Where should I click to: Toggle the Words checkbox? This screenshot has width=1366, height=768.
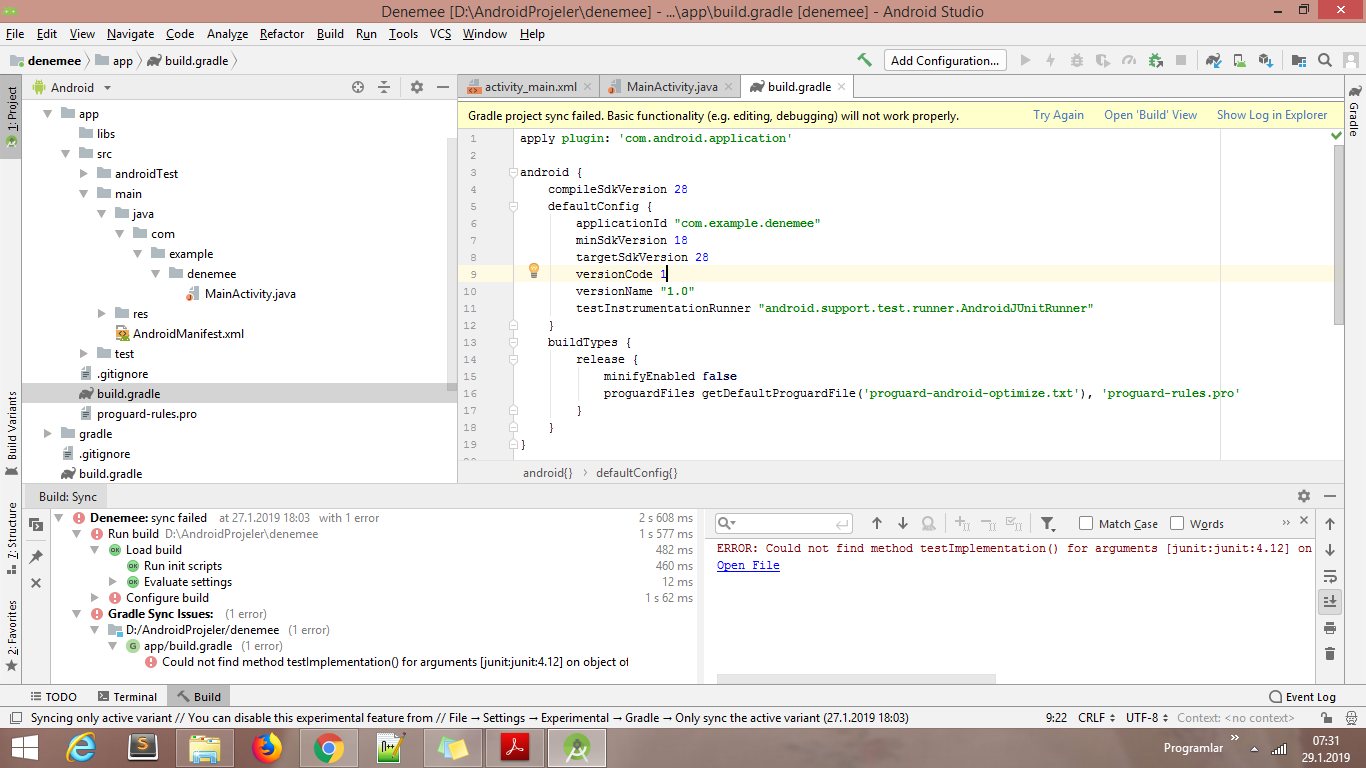point(1177,523)
